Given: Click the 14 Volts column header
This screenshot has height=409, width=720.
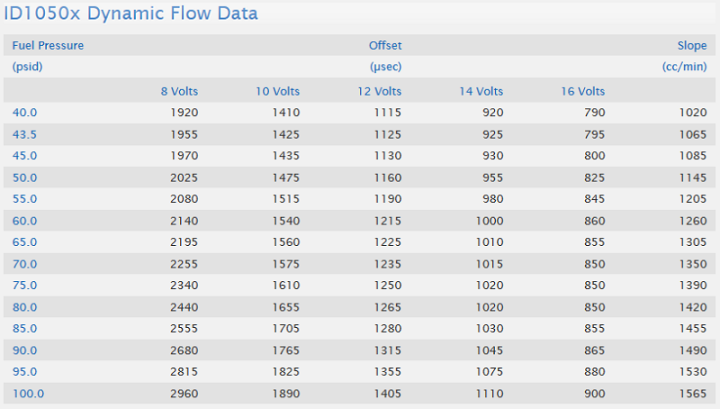Looking at the screenshot, I should tap(481, 91).
